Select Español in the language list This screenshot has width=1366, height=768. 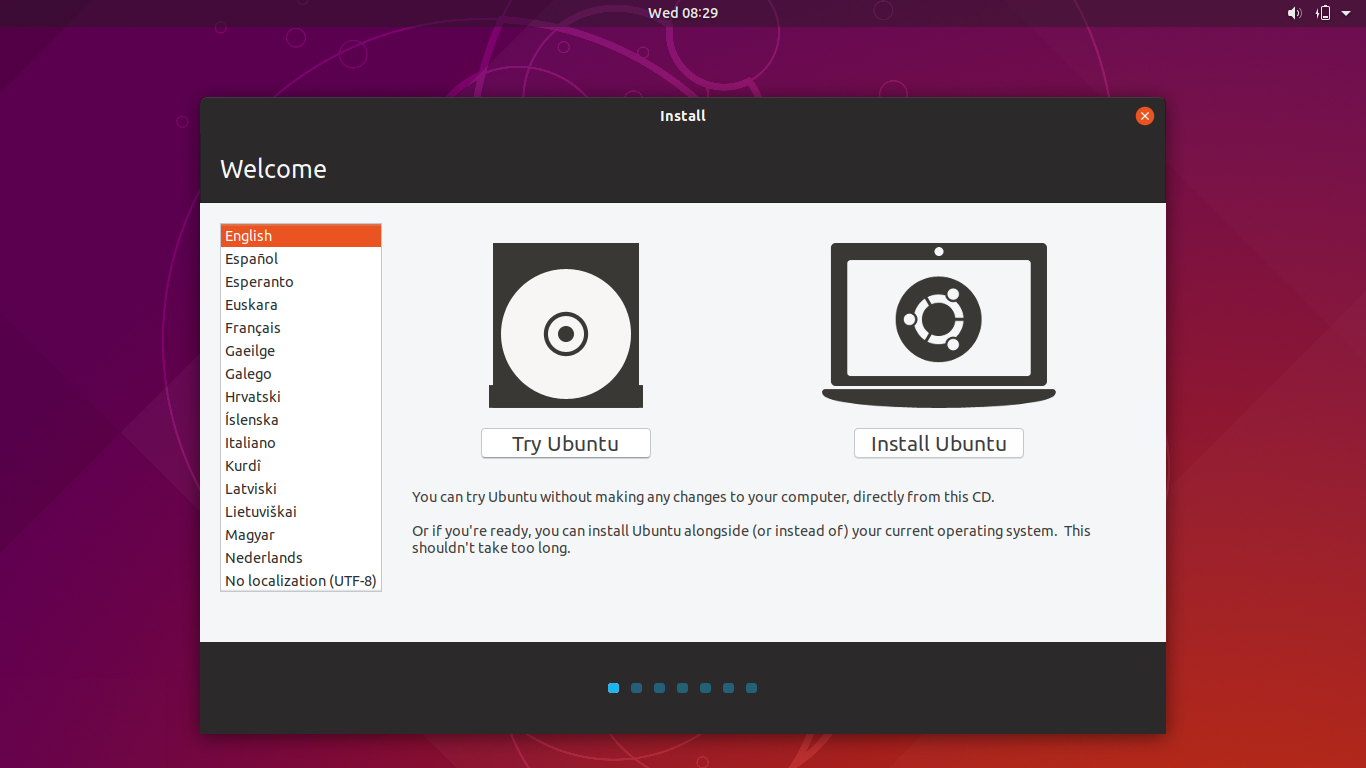pyautogui.click(x=301, y=259)
